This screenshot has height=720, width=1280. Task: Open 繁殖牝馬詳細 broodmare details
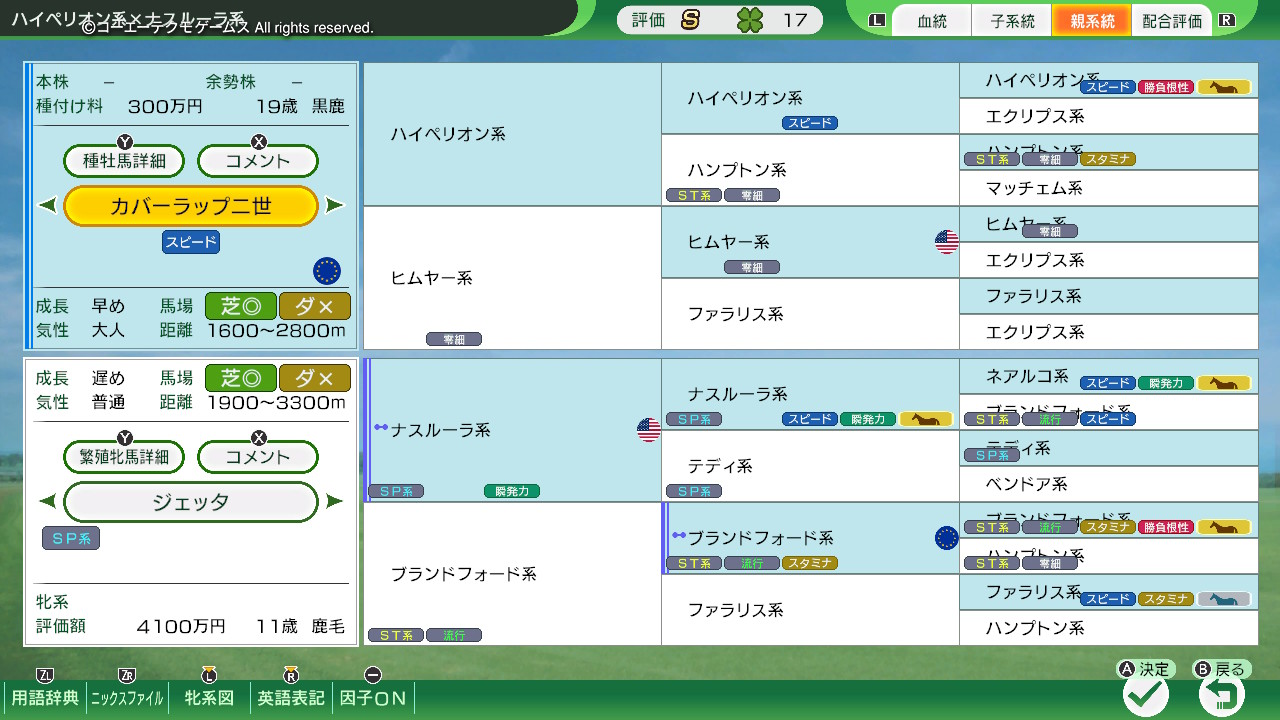click(x=125, y=457)
